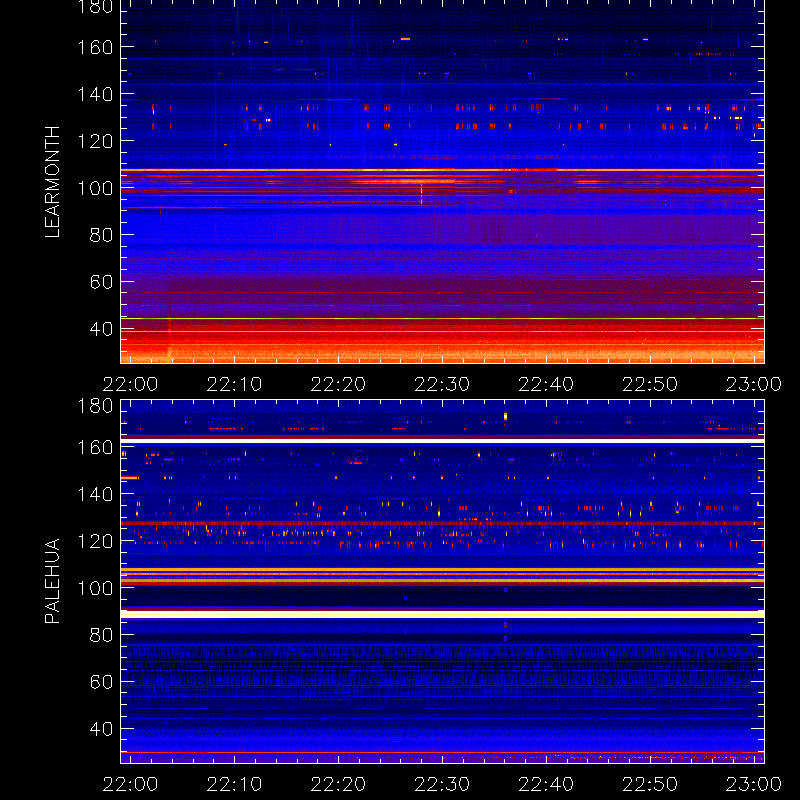Viewport: 800px width, 800px height.
Task: Select the 80 frequency label on PALEHUA axis
Action: (101, 635)
